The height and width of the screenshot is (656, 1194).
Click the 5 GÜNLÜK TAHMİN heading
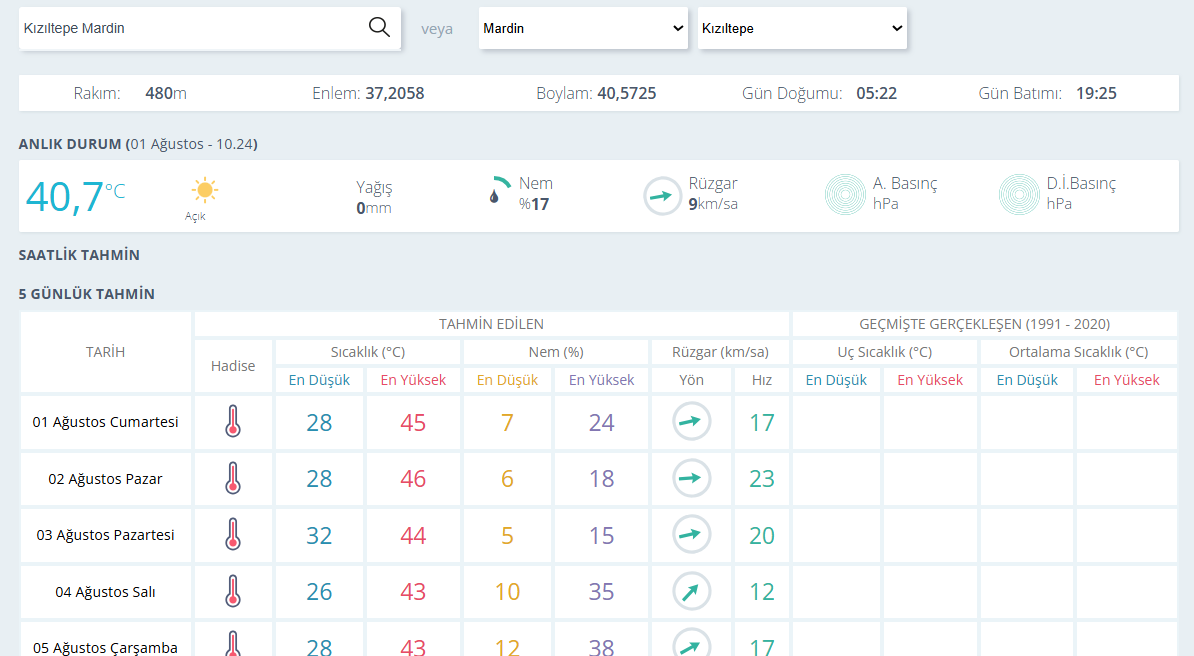[x=87, y=294]
